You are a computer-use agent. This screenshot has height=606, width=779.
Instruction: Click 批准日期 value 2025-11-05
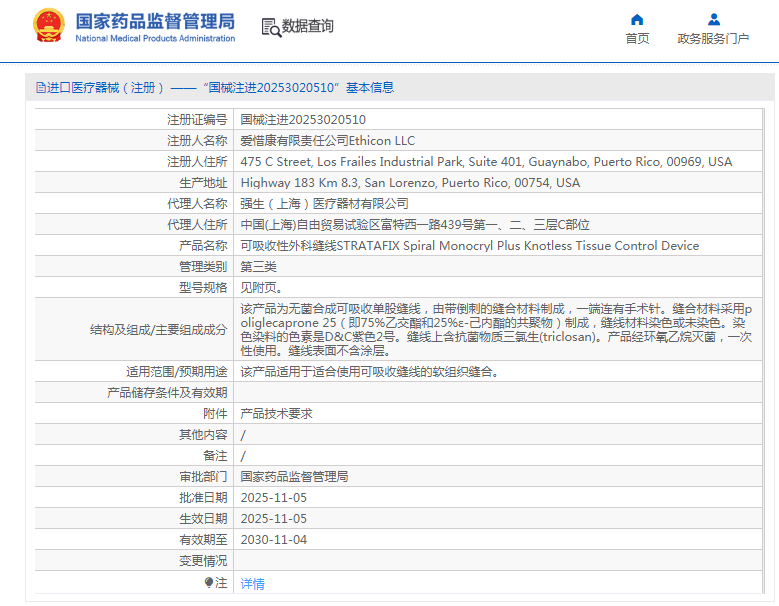(274, 497)
